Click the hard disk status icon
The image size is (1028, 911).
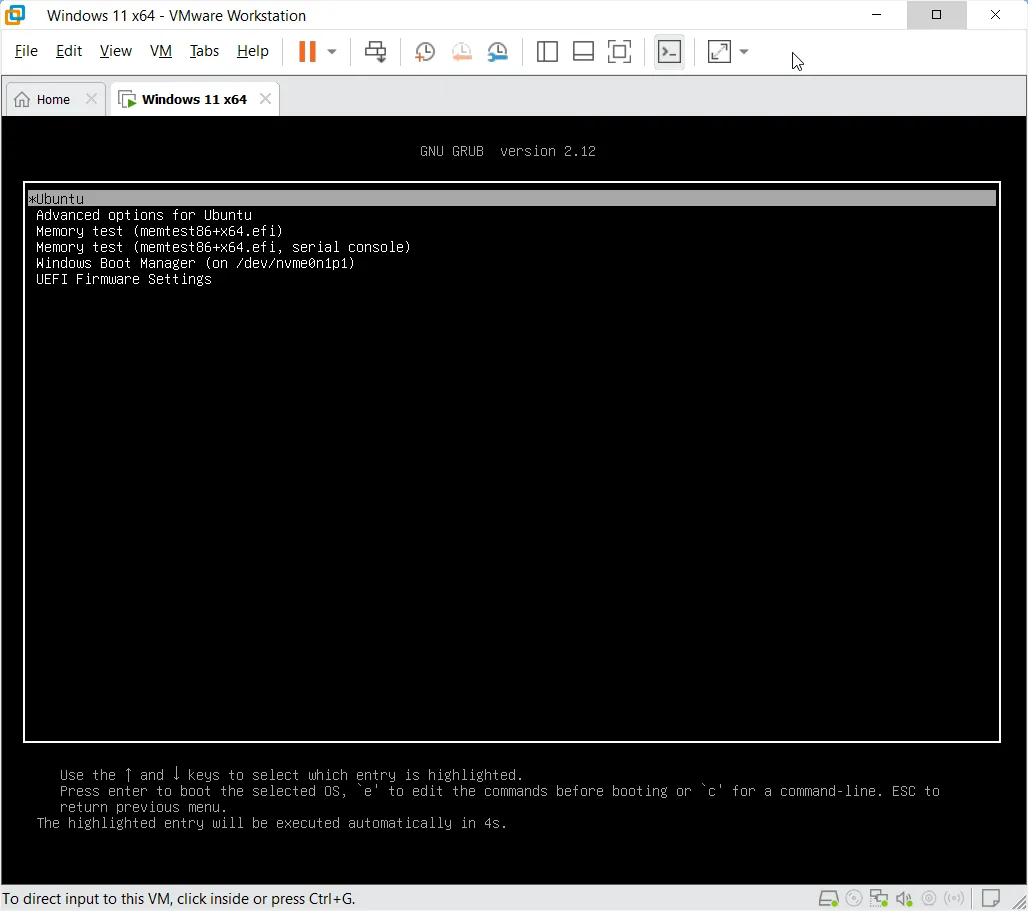[x=829, y=898]
